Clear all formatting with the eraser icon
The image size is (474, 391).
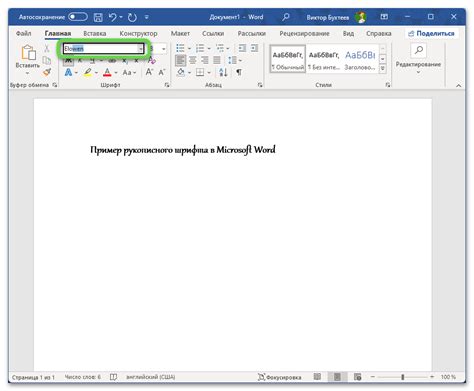pyautogui.click(x=151, y=60)
